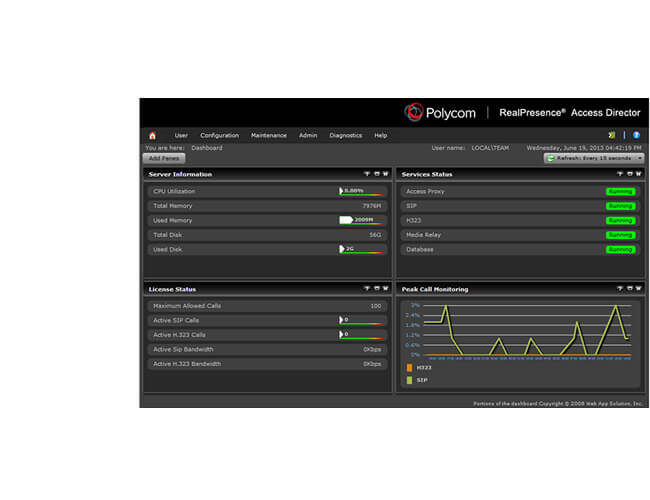Click the CPU Utilization gauge
650x500 pixels.
click(361, 192)
